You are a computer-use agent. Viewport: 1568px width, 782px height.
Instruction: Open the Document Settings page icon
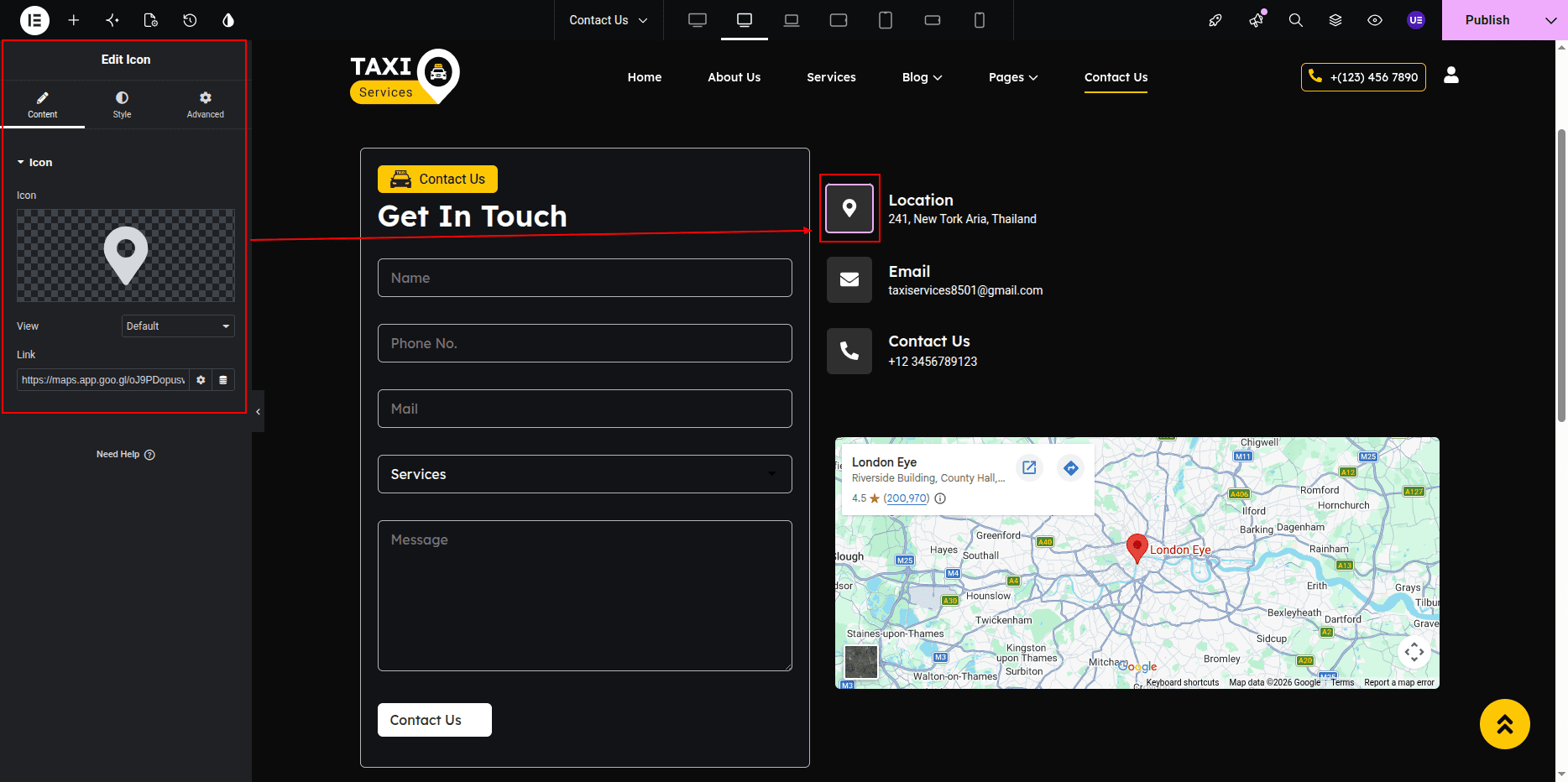(151, 20)
